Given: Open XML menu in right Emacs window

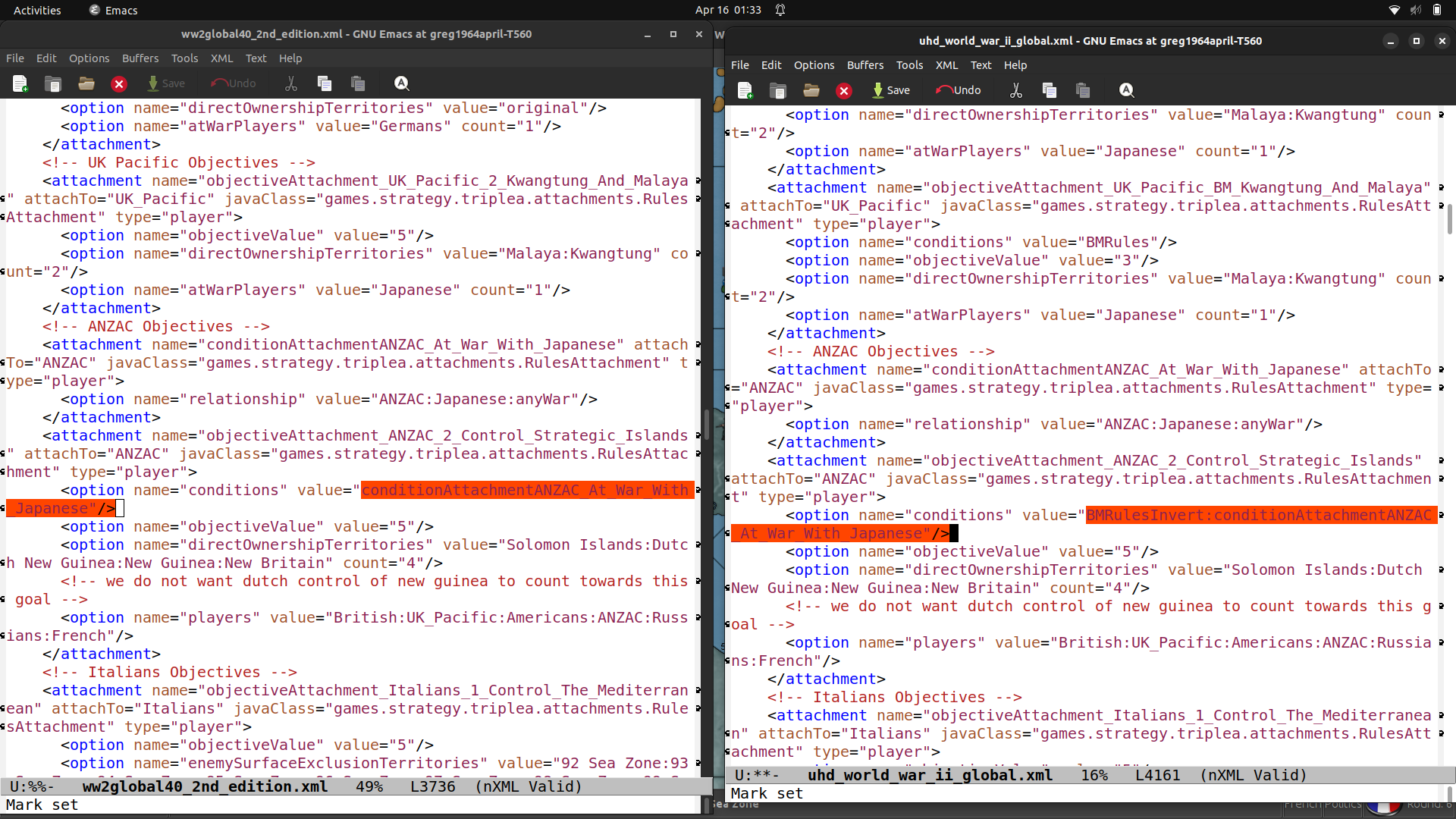Looking at the screenshot, I should 946,65.
